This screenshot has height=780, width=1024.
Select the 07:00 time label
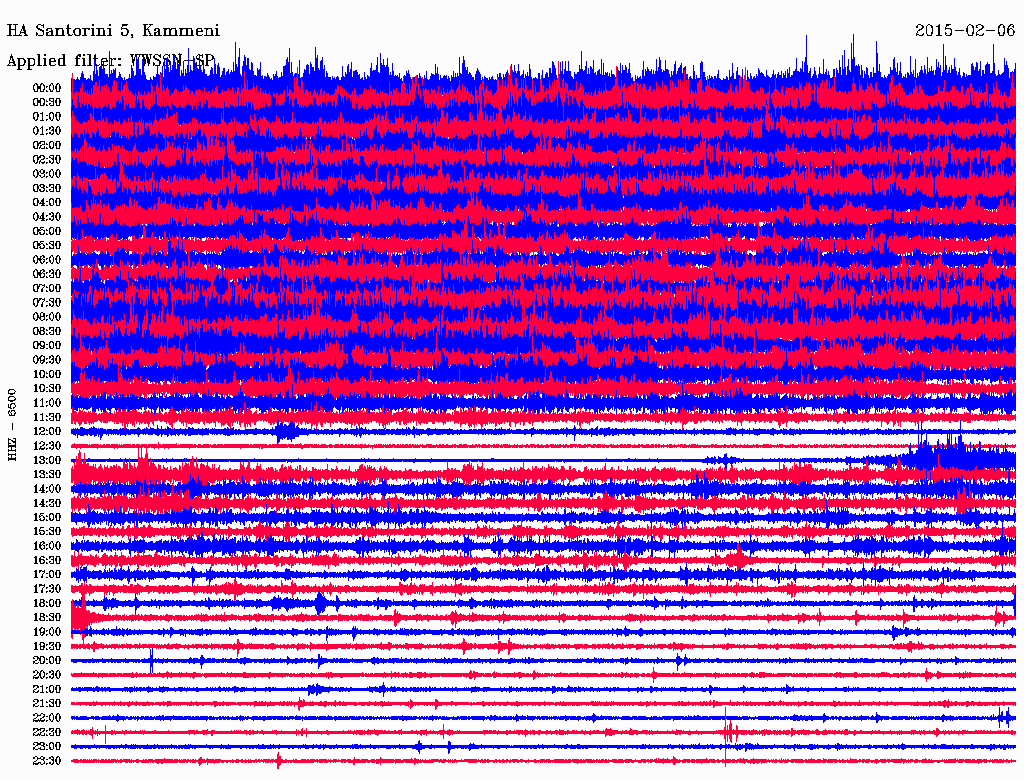pos(47,289)
